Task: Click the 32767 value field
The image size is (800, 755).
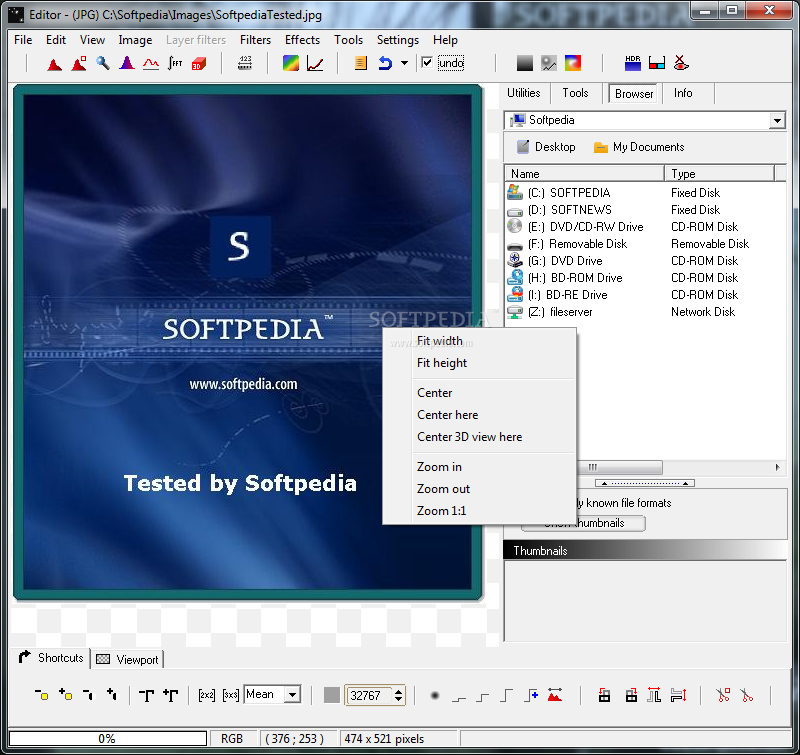Action: point(369,695)
